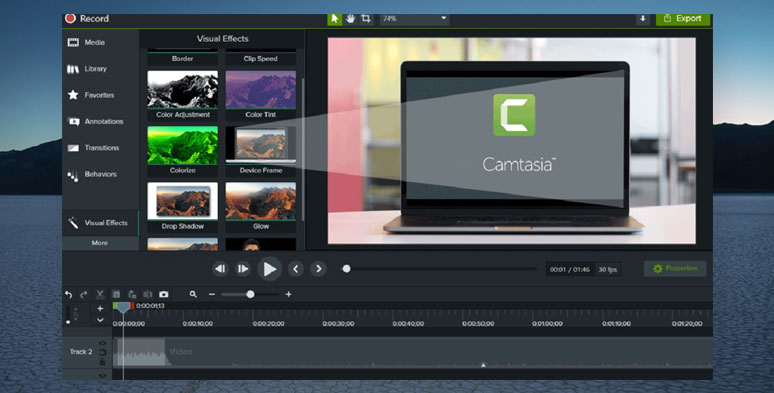774x393 pixels.
Task: Cut the selection with the scissors icon
Action: click(x=100, y=294)
